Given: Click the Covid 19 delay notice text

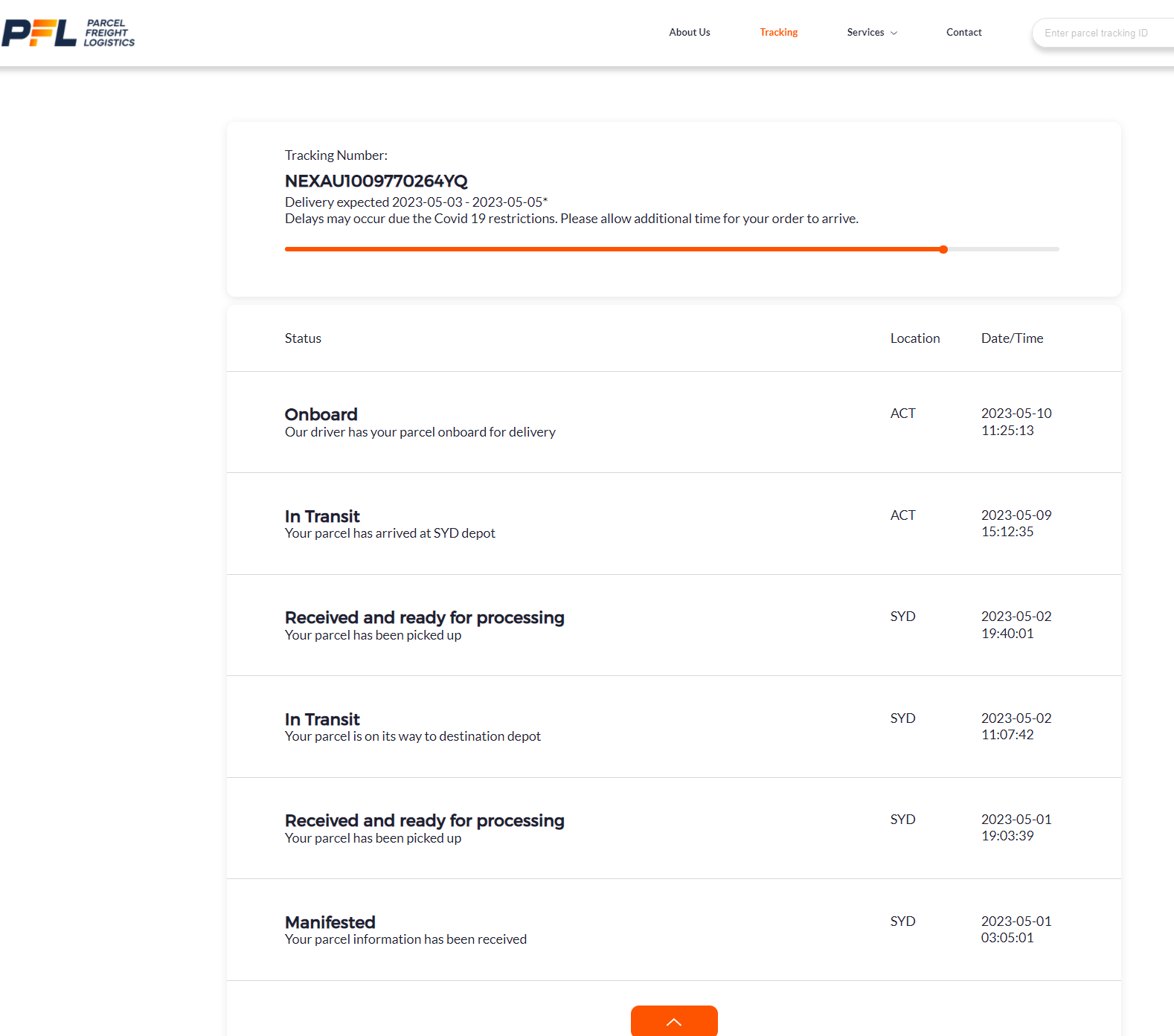Looking at the screenshot, I should pyautogui.click(x=571, y=219).
